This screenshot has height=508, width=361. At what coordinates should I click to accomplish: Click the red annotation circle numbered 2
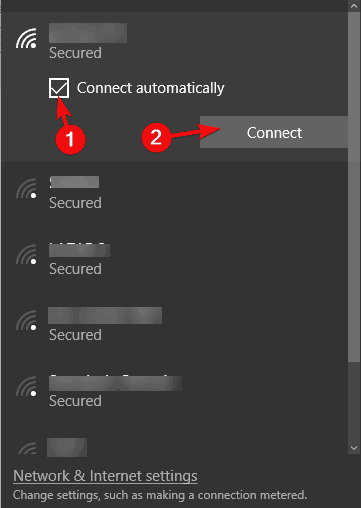(156, 137)
